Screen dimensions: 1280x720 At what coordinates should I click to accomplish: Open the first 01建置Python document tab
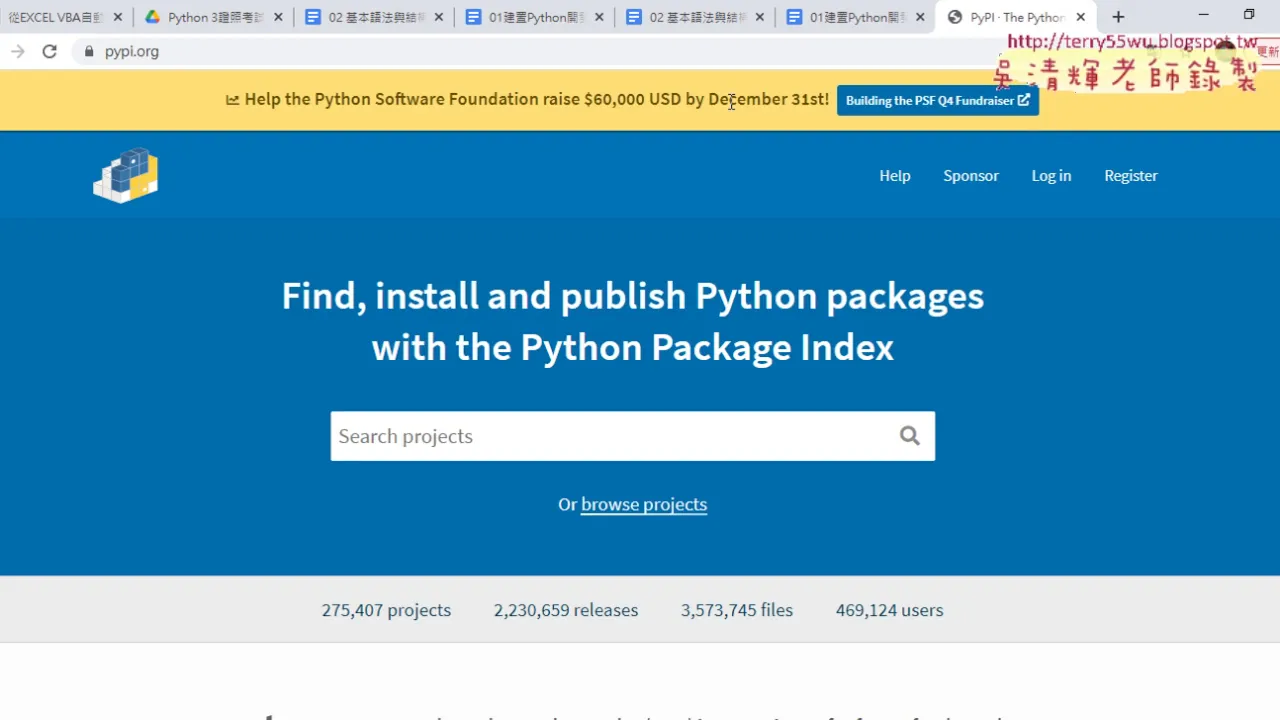(534, 17)
